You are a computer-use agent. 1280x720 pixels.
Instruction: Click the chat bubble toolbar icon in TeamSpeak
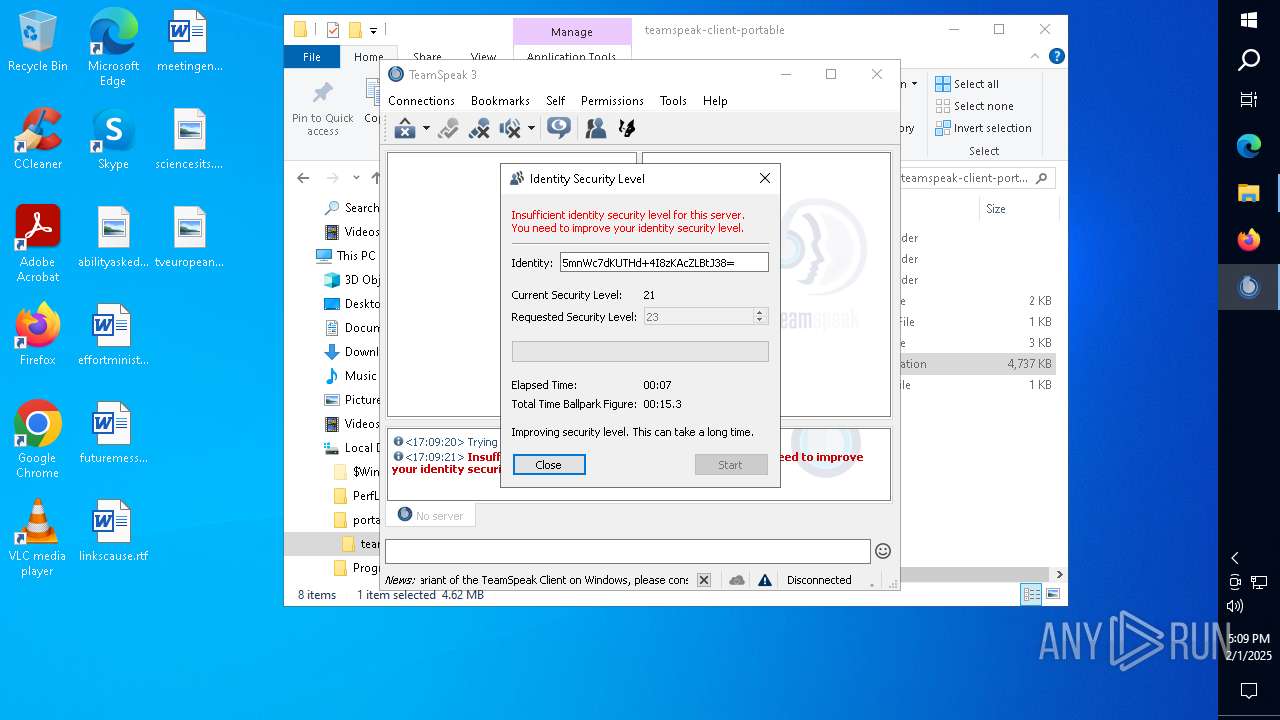coord(559,128)
